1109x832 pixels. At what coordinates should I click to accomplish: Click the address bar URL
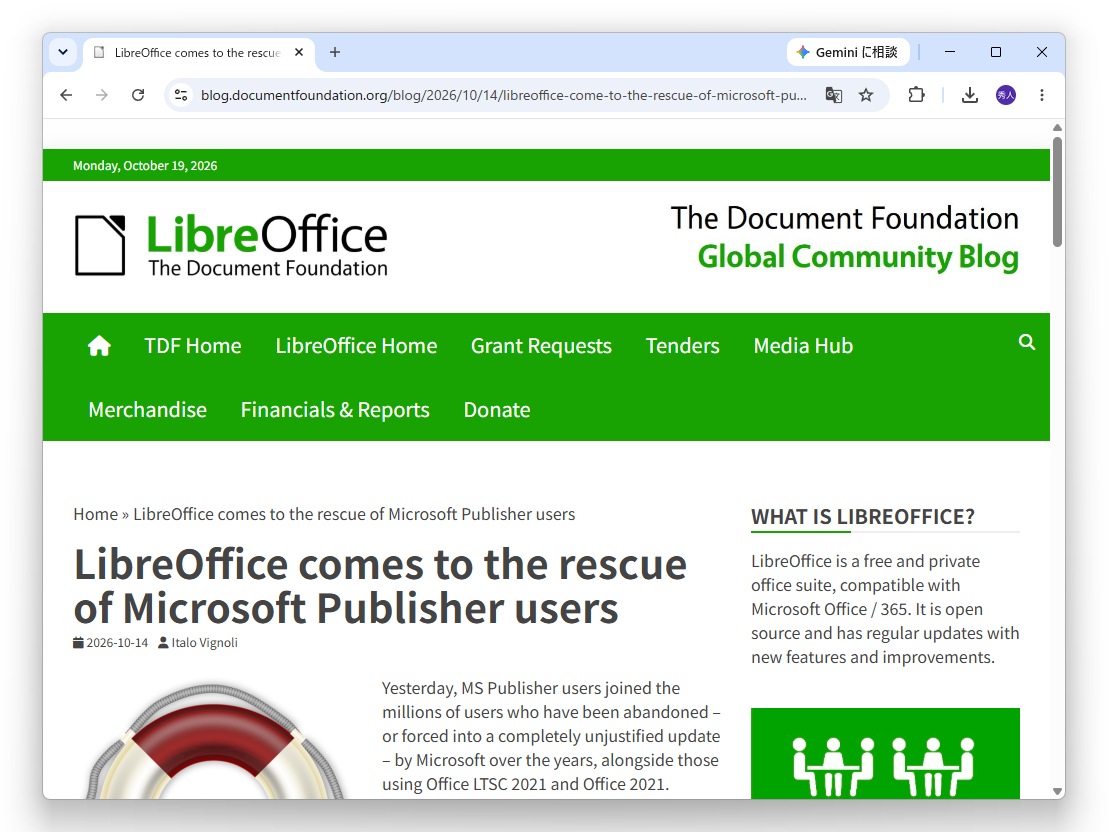(x=504, y=95)
